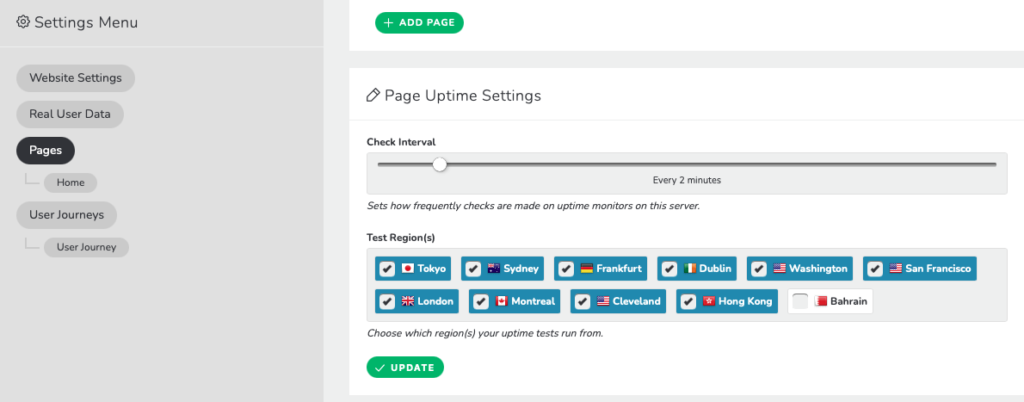Click the Hong Kong flag icon
The width and height of the screenshot is (1024, 402).
tap(709, 302)
